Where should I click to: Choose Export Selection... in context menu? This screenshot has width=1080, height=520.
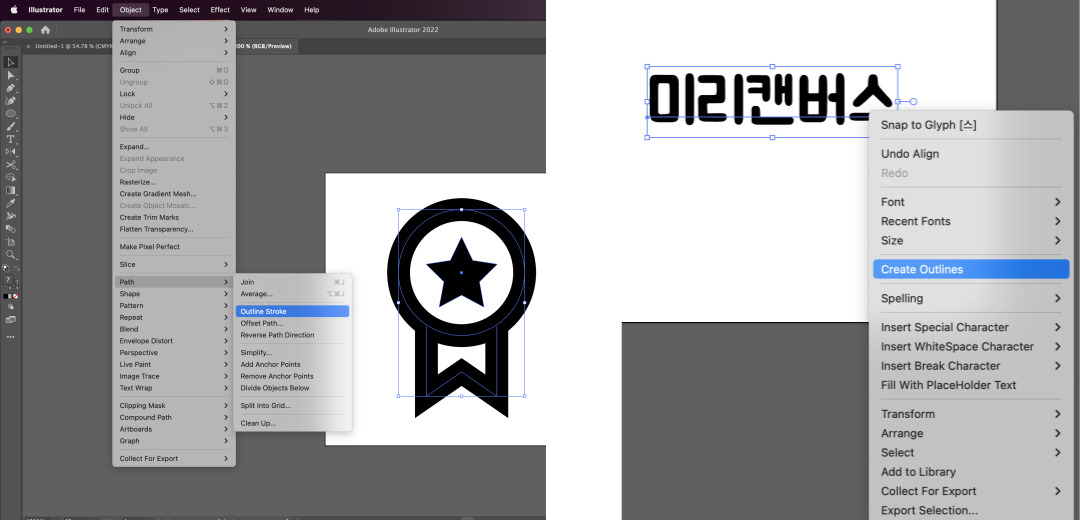(x=970, y=510)
